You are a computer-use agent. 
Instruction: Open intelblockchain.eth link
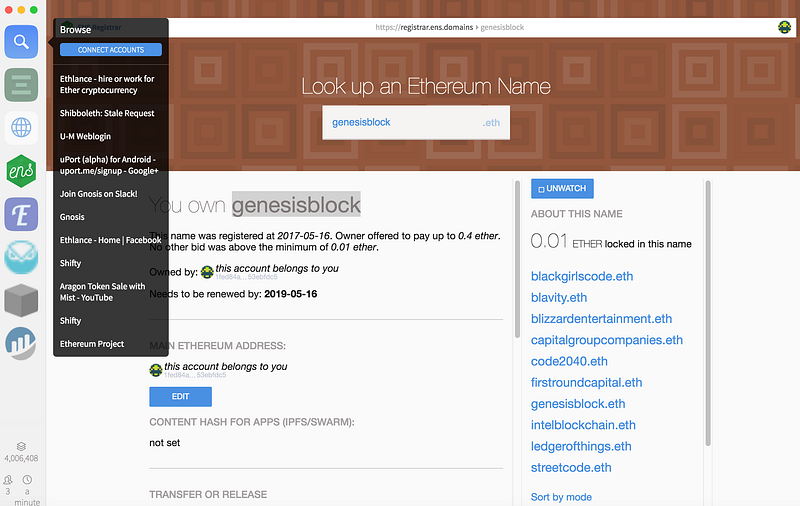coord(583,425)
